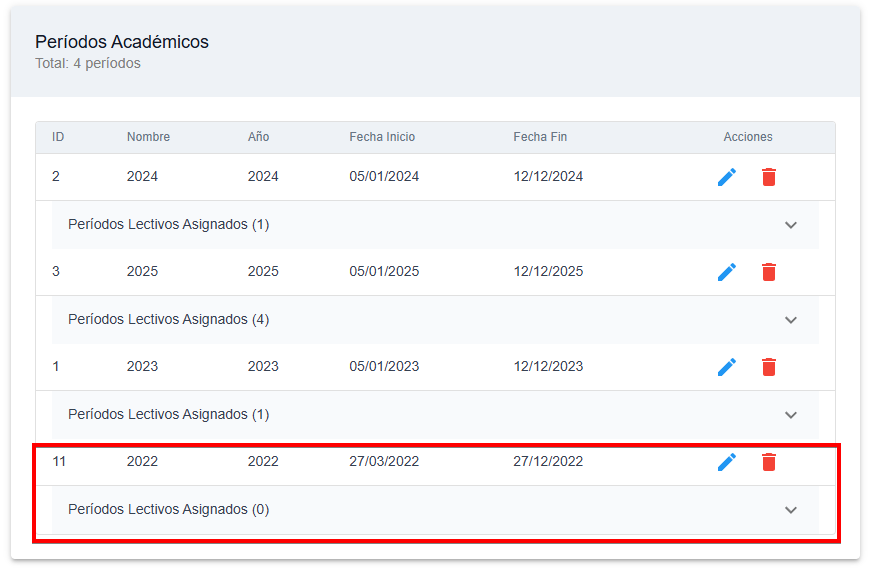This screenshot has height=570, width=872.
Task: Expand Períodos Lectivos Asignados (4) under 2025
Action: coord(435,320)
